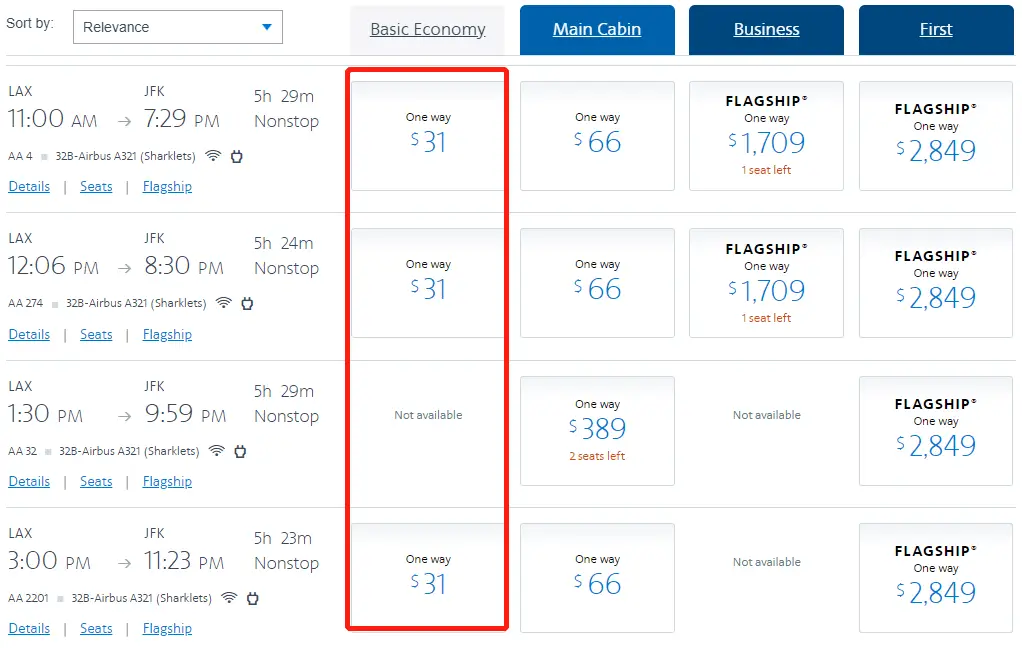Switch to Basic Economy fare tab
The width and height of the screenshot is (1022, 648).
(428, 30)
